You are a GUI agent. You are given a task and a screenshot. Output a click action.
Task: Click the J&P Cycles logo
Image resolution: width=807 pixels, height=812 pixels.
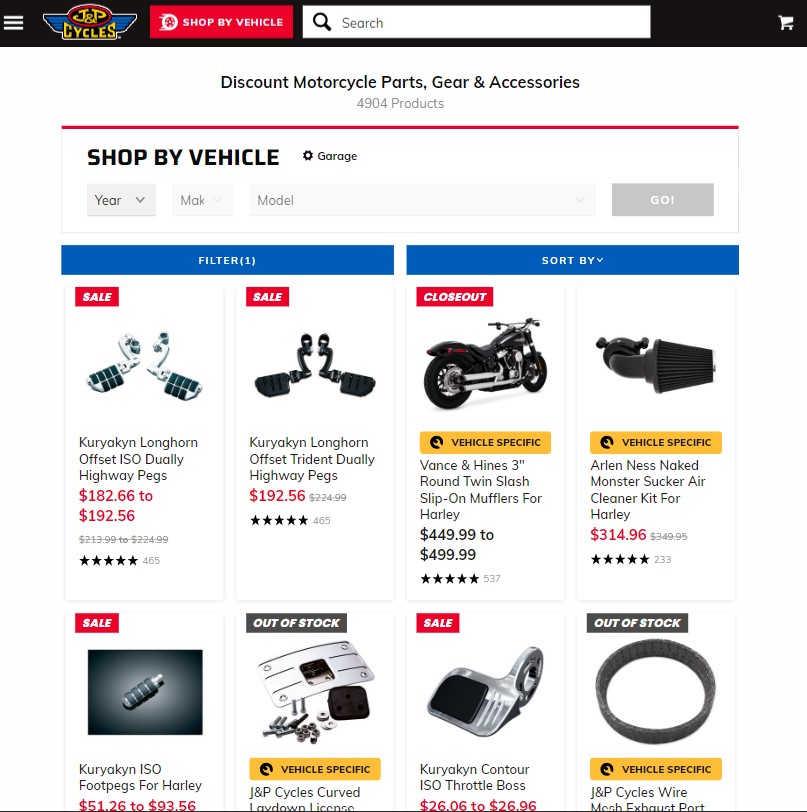[90, 22]
